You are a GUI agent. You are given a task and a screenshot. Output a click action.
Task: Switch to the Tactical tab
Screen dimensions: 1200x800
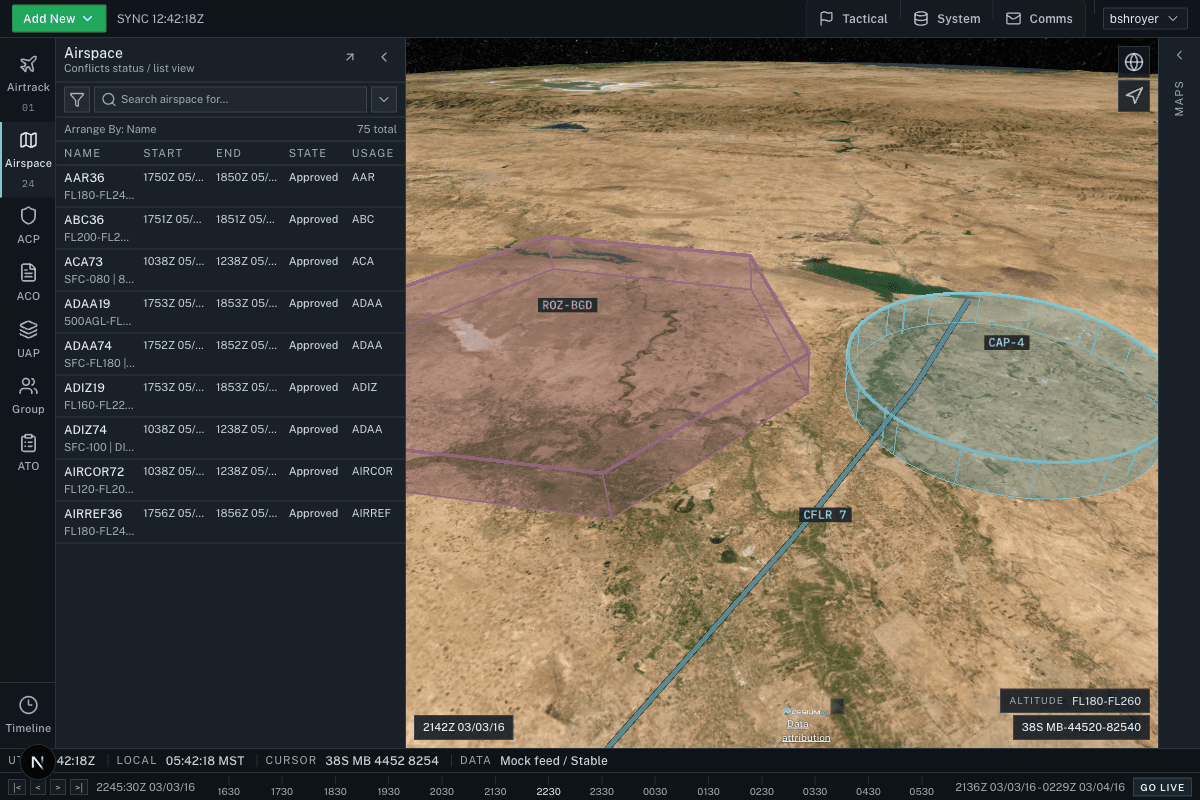[x=853, y=18]
